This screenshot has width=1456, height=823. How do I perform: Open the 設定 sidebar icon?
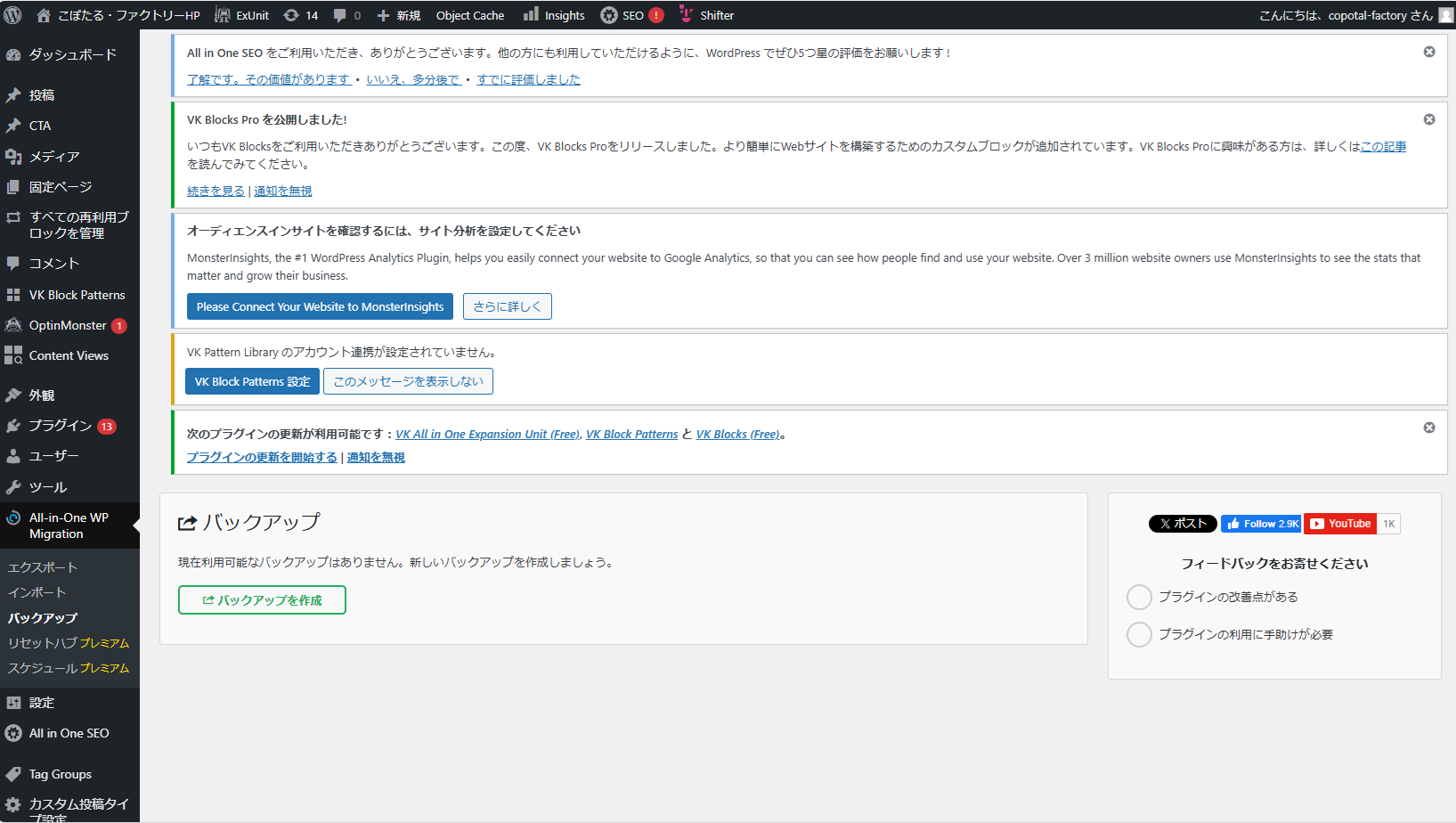point(13,703)
